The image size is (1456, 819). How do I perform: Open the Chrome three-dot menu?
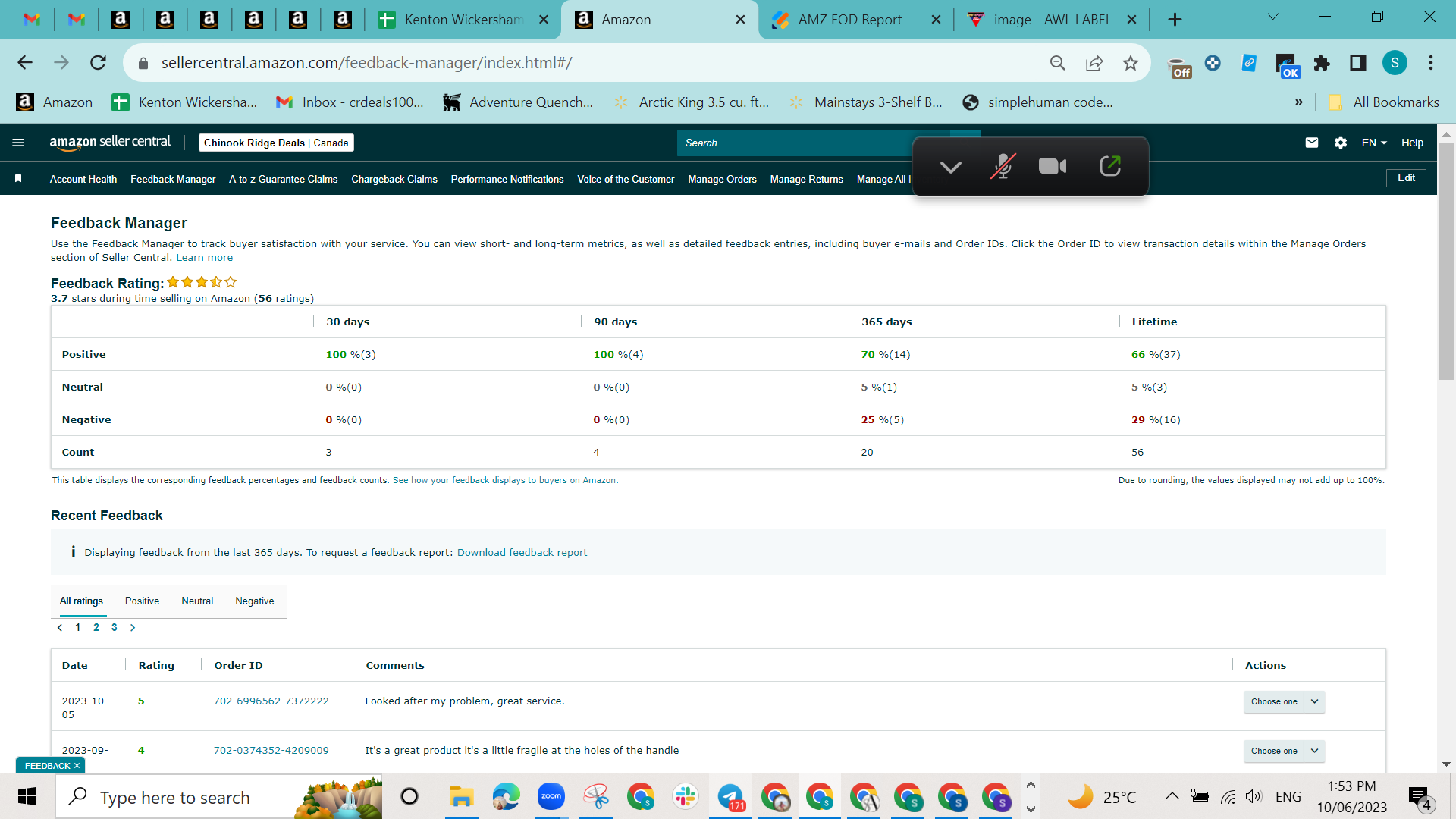tap(1431, 63)
